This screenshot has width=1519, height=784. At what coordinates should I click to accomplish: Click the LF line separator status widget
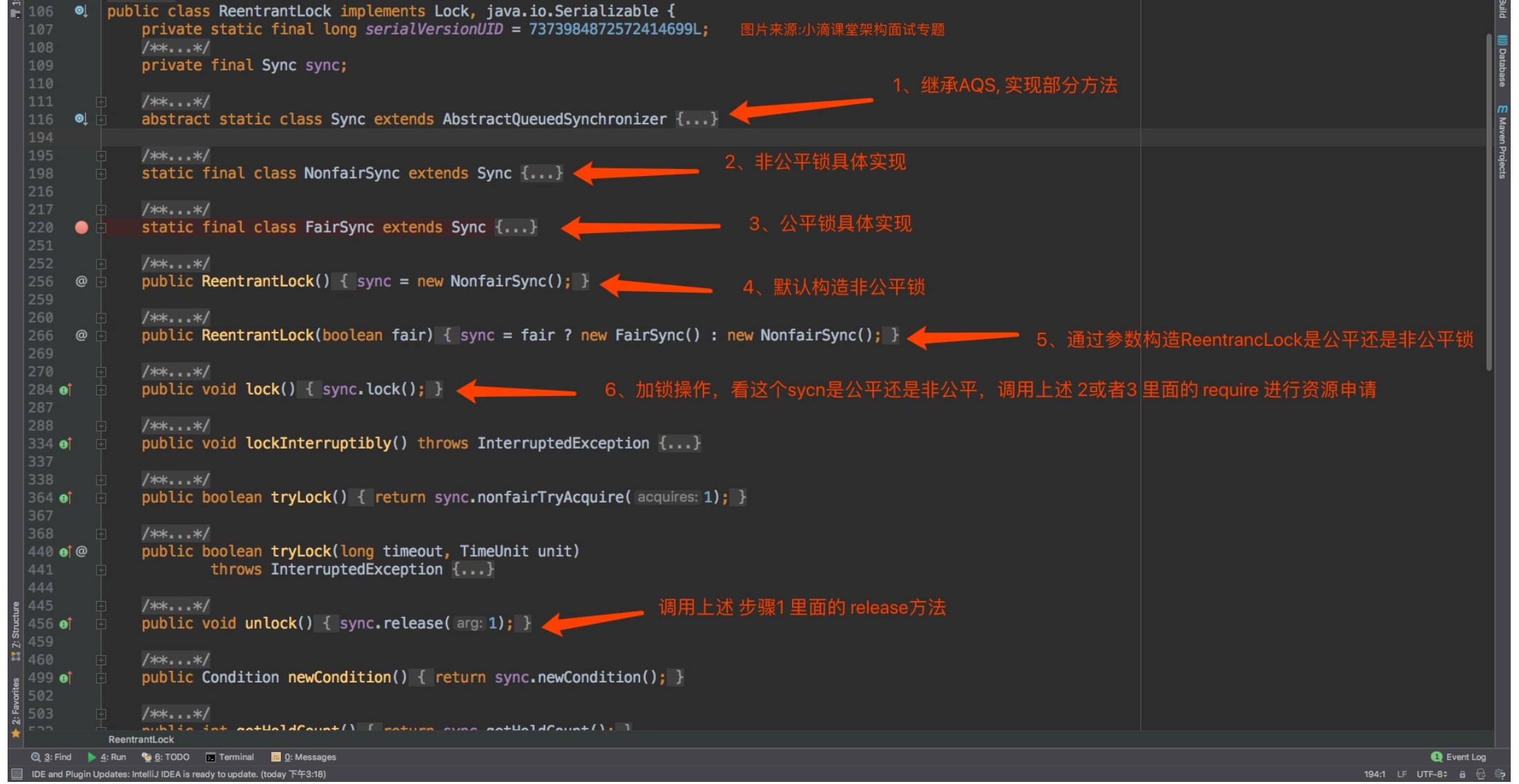click(1402, 774)
